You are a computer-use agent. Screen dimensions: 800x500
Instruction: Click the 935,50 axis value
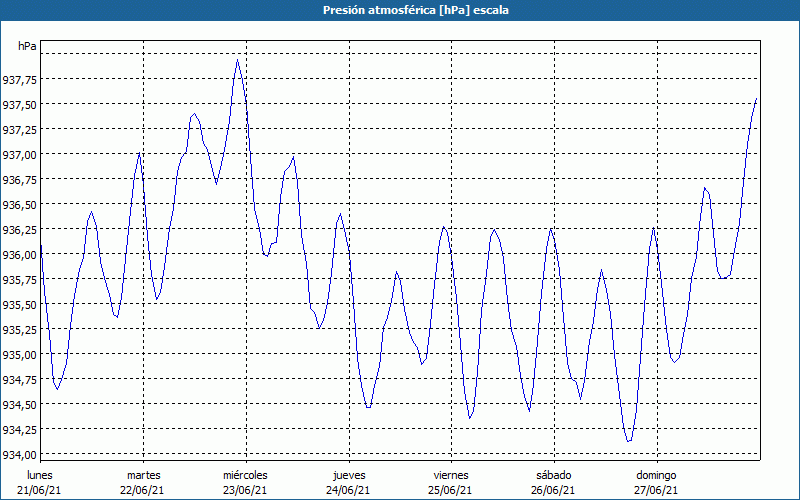[x=19, y=304]
